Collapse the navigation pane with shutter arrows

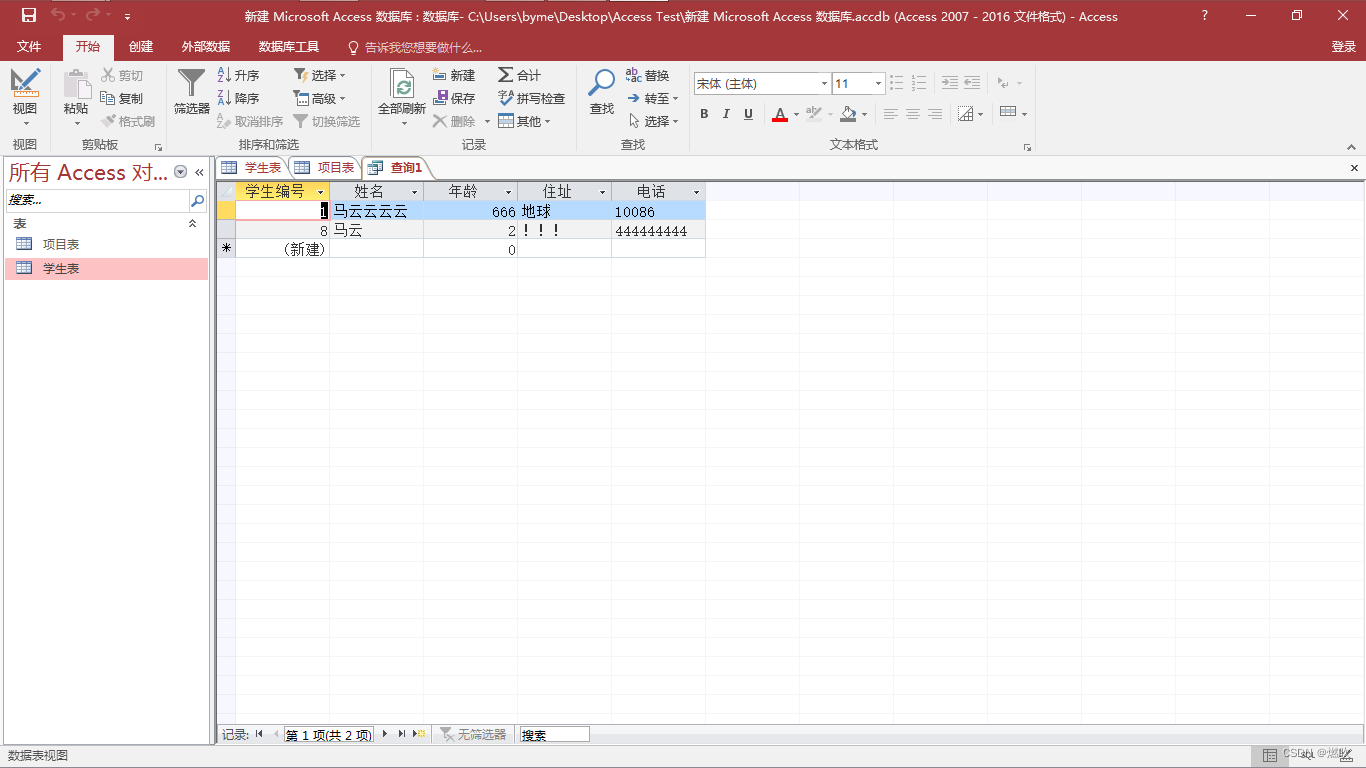(199, 172)
